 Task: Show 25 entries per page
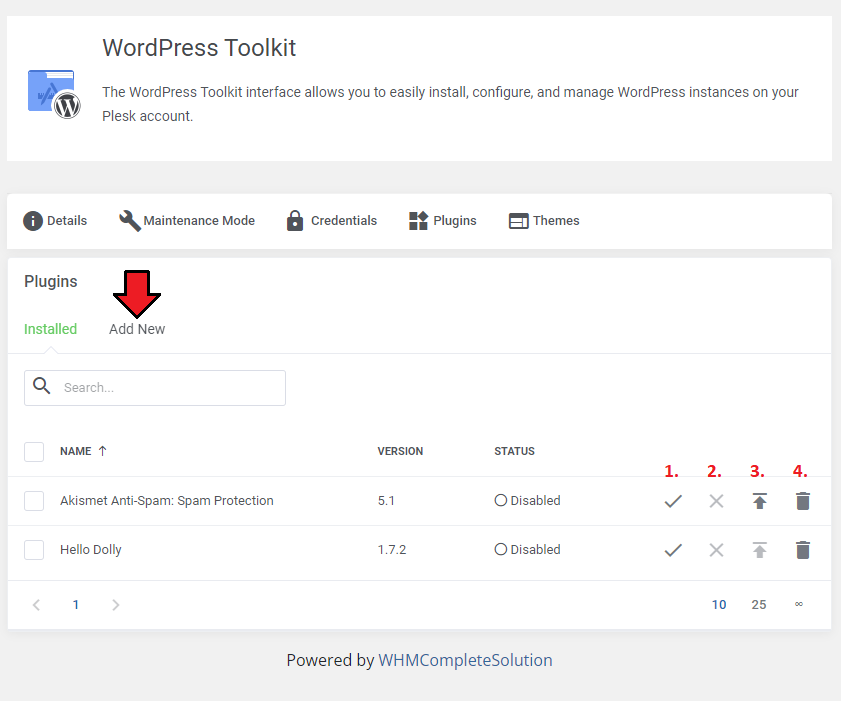point(758,605)
